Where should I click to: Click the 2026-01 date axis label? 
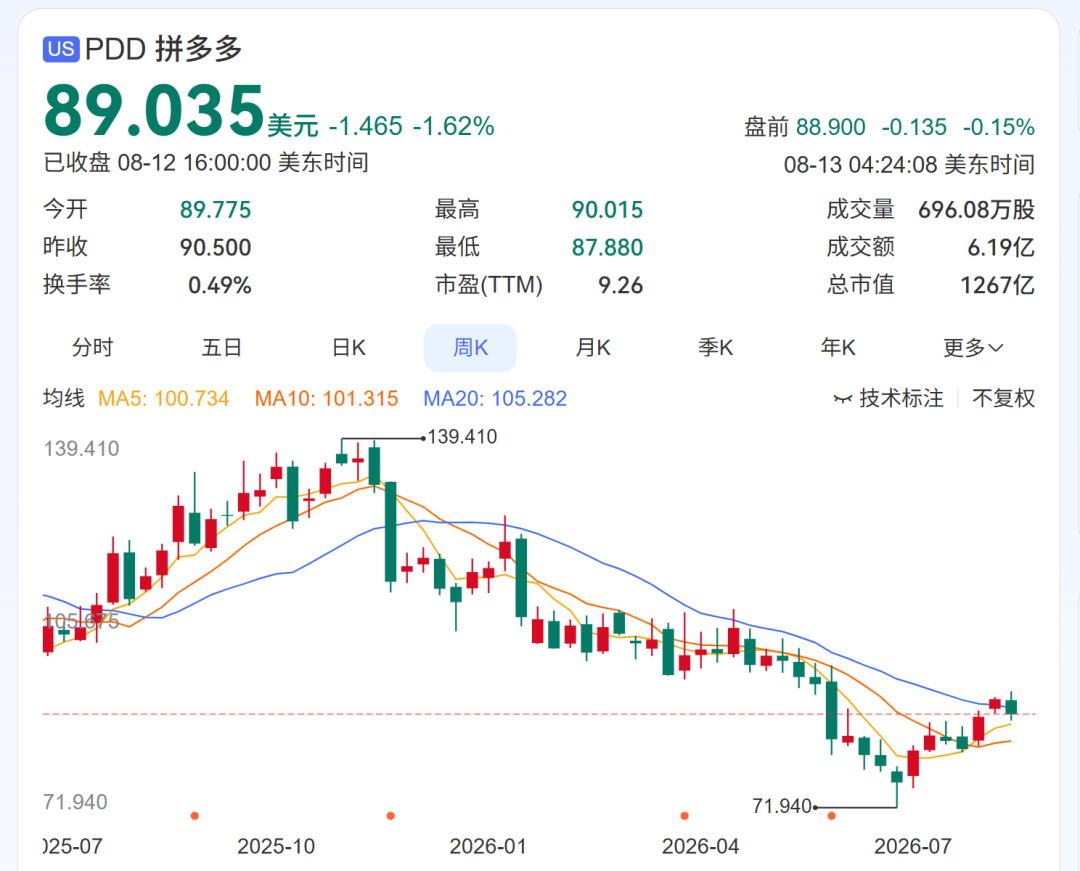[488, 846]
